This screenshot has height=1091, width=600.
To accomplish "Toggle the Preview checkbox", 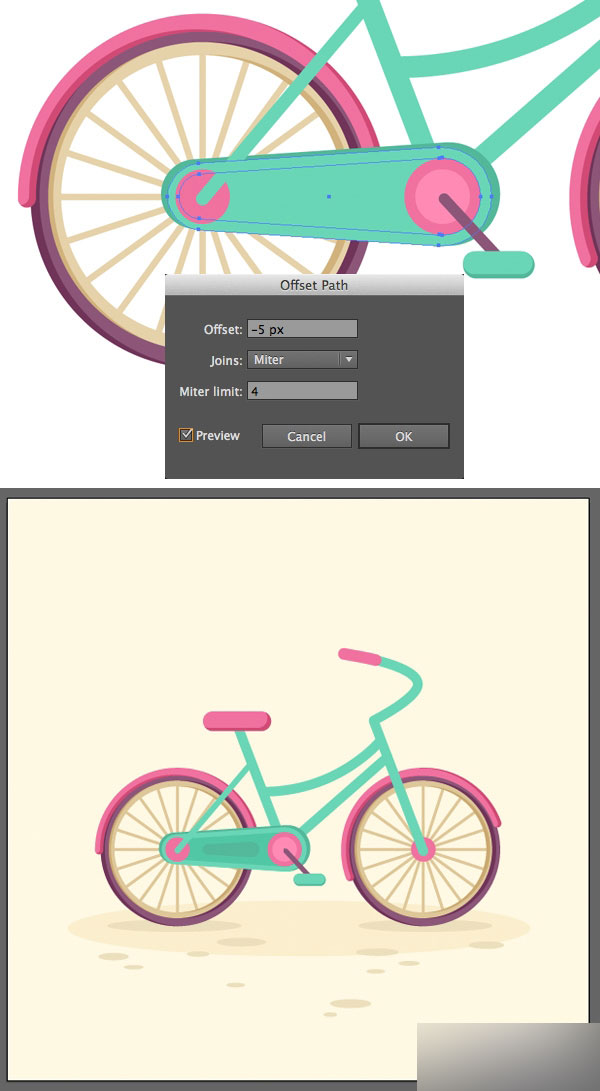I will point(186,436).
